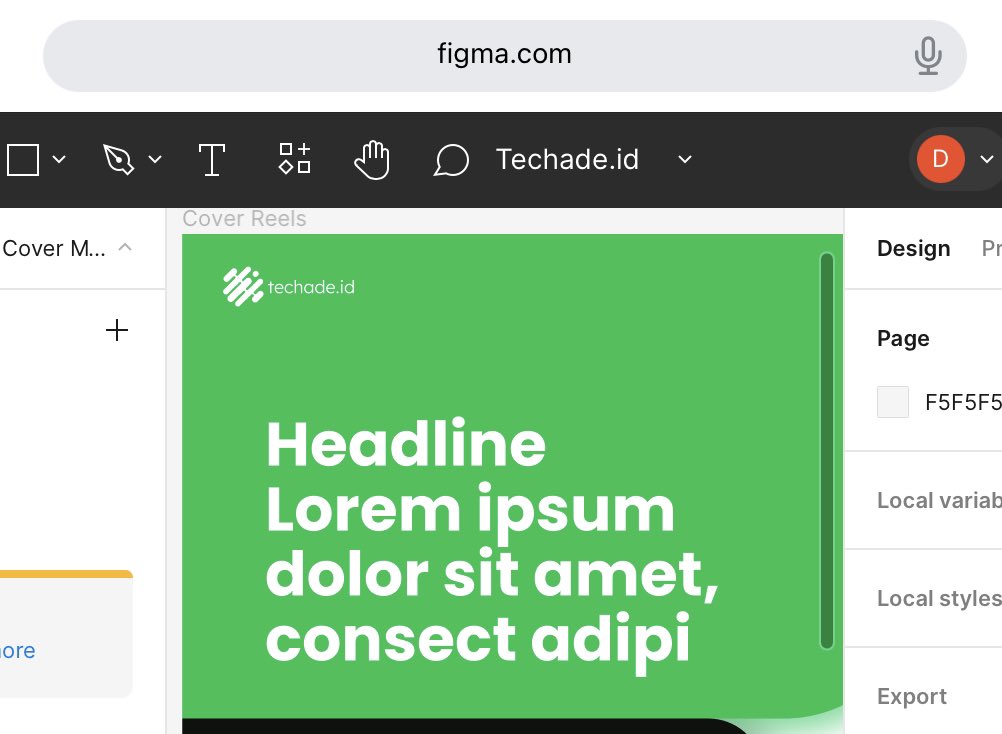
Task: Switch to the Design tab
Action: pos(912,248)
